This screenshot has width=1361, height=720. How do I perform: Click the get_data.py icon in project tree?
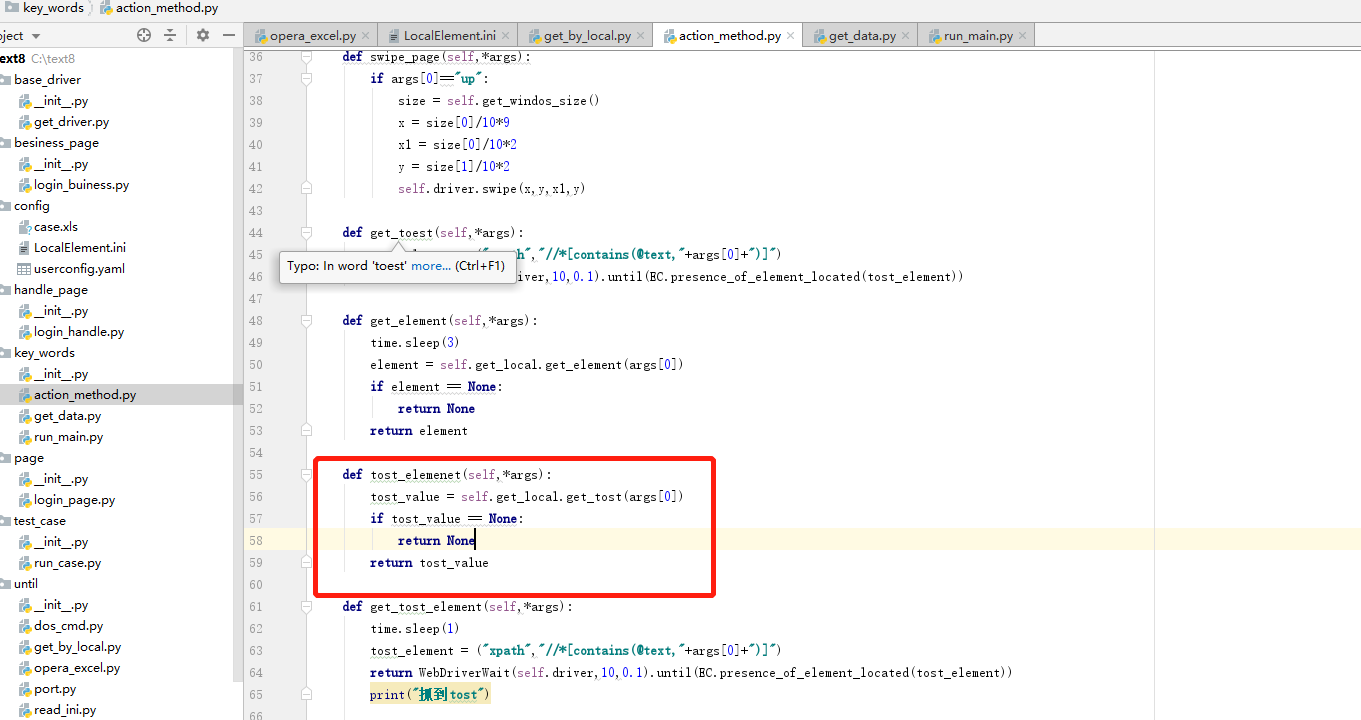[25, 416]
